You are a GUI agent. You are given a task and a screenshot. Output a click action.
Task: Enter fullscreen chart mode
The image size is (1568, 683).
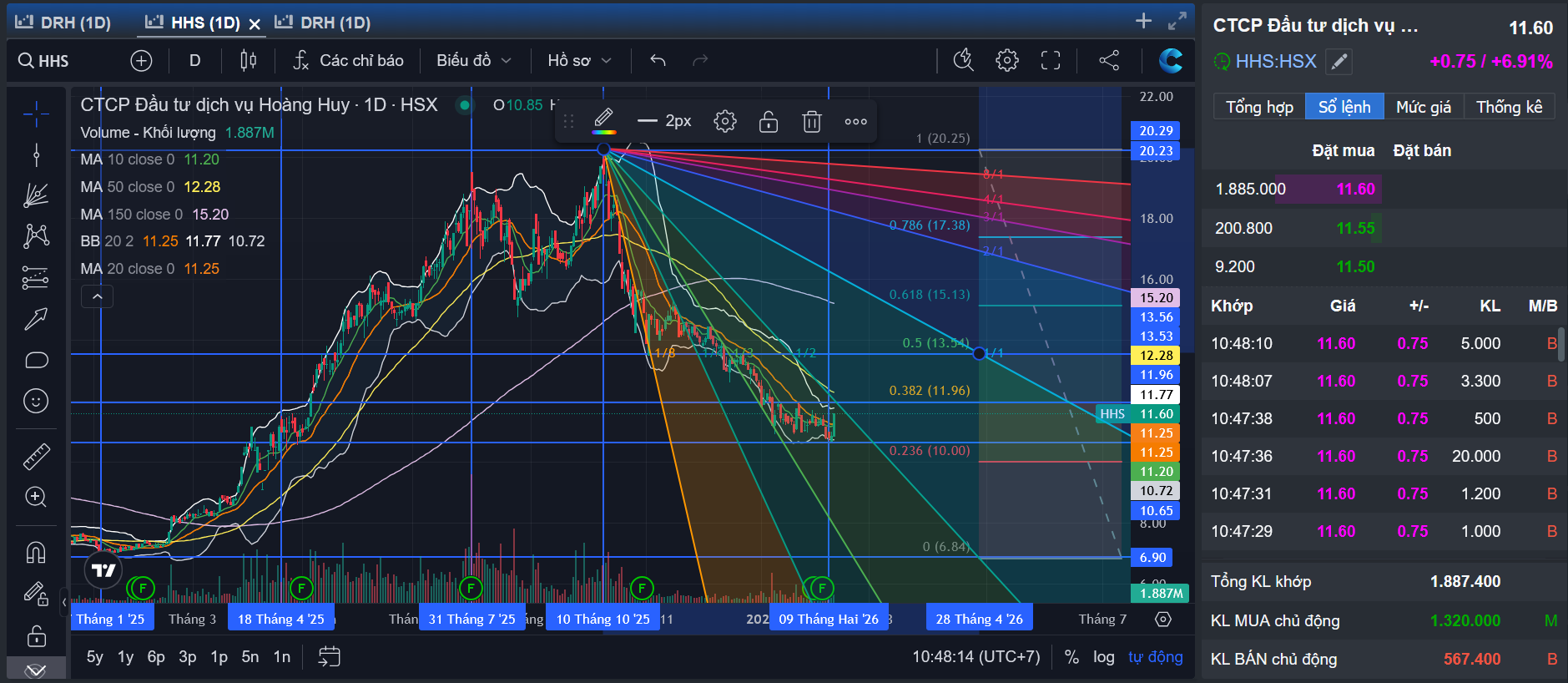click(1051, 60)
